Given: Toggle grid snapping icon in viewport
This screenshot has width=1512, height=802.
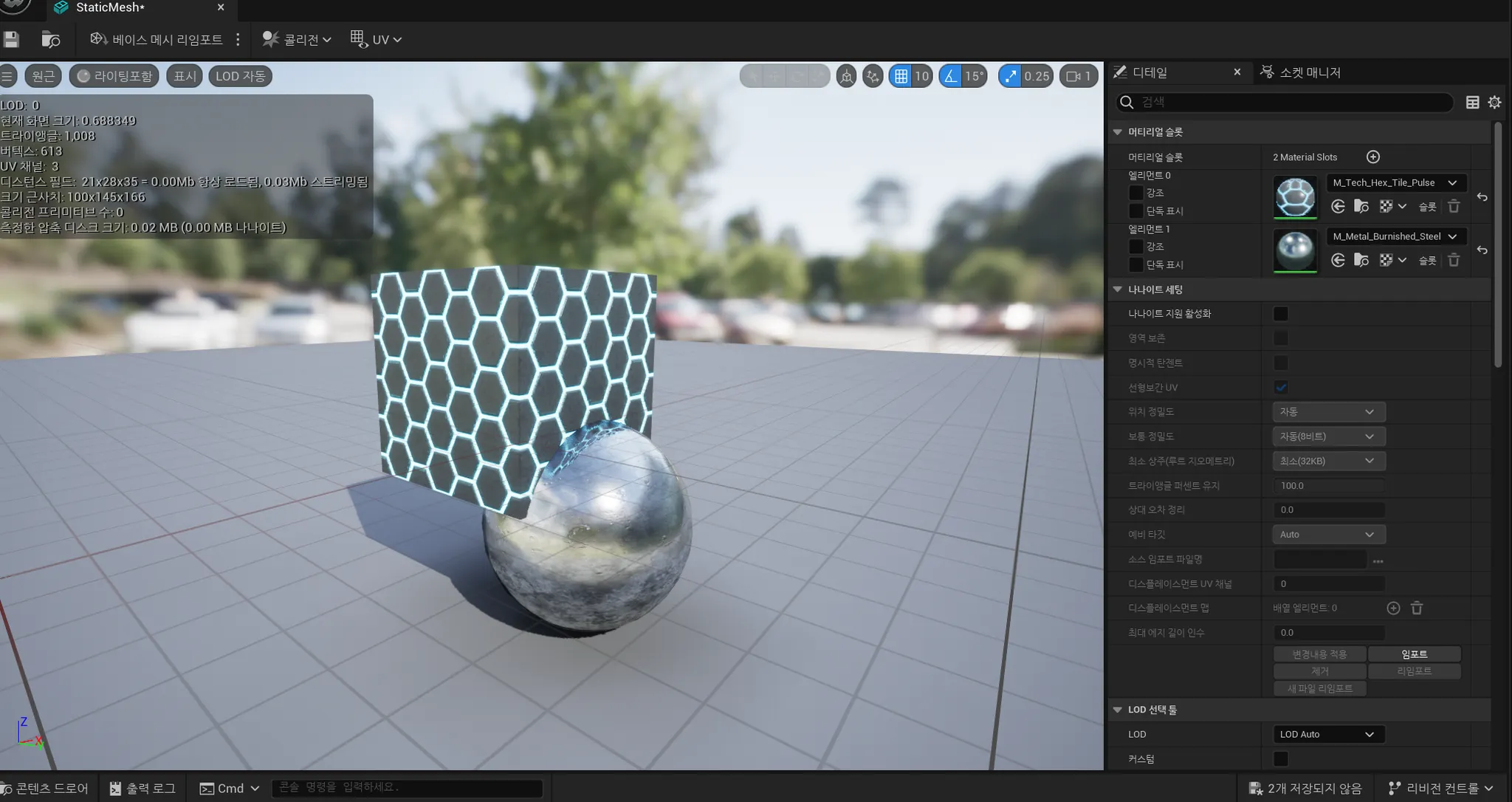Looking at the screenshot, I should 901,76.
